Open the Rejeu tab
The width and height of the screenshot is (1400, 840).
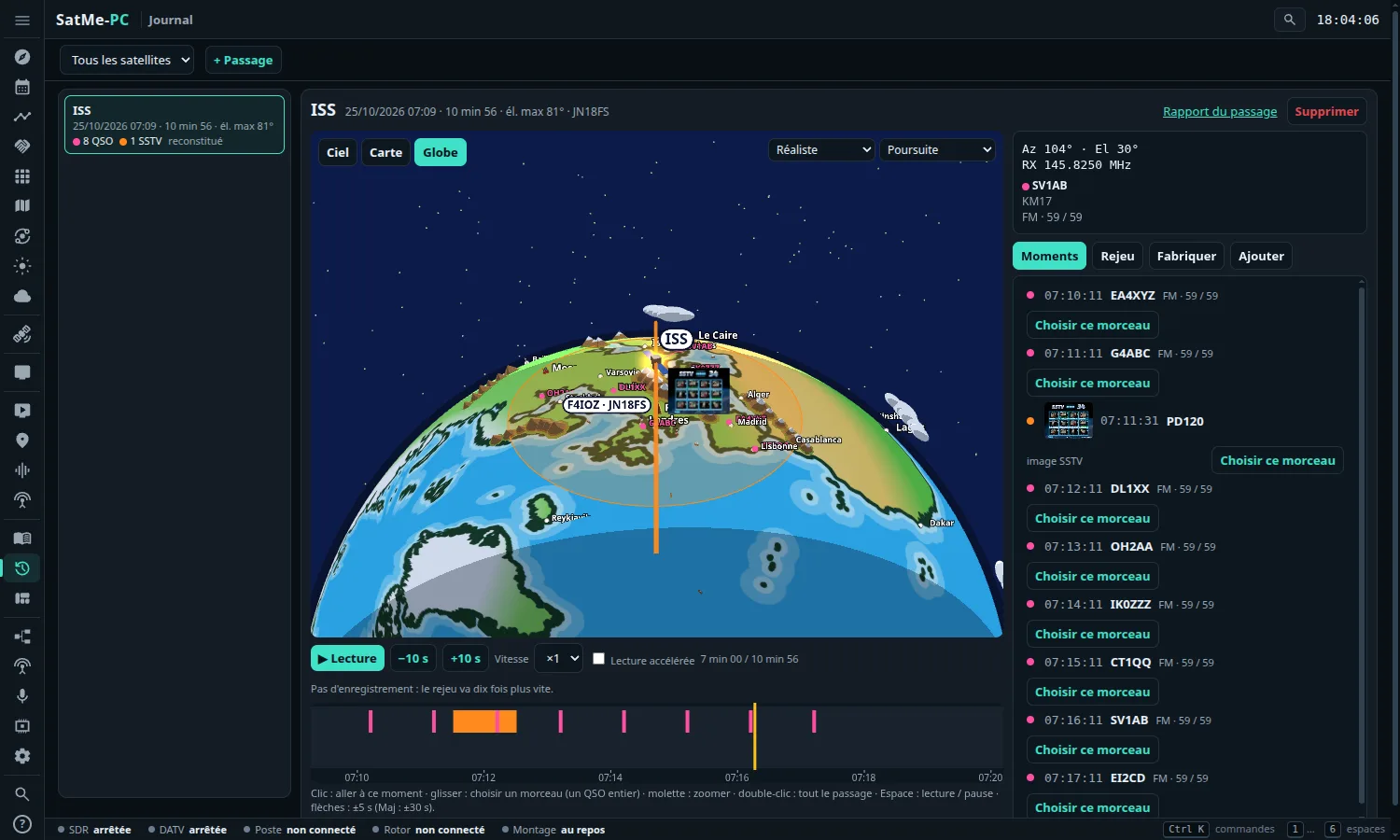click(x=1117, y=256)
